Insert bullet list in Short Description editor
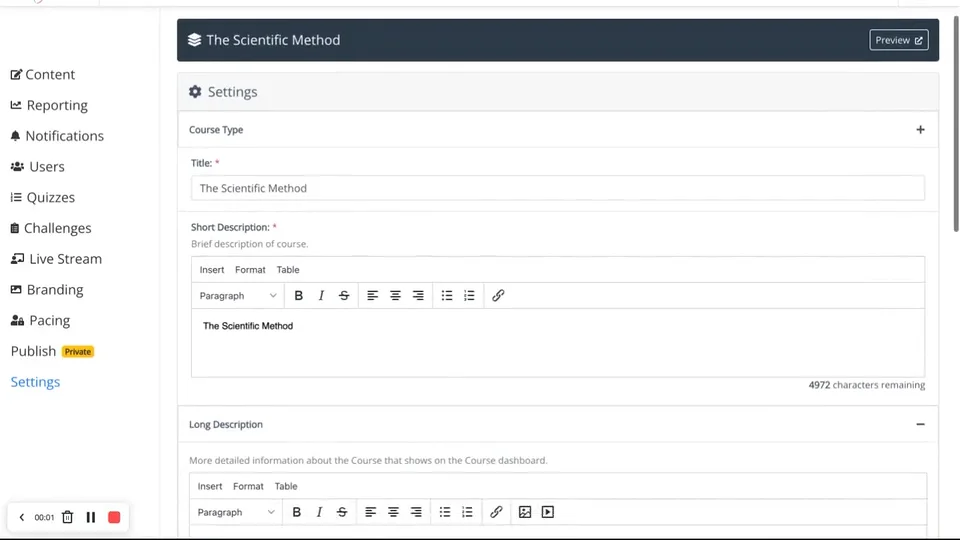This screenshot has width=960, height=540. (x=447, y=296)
